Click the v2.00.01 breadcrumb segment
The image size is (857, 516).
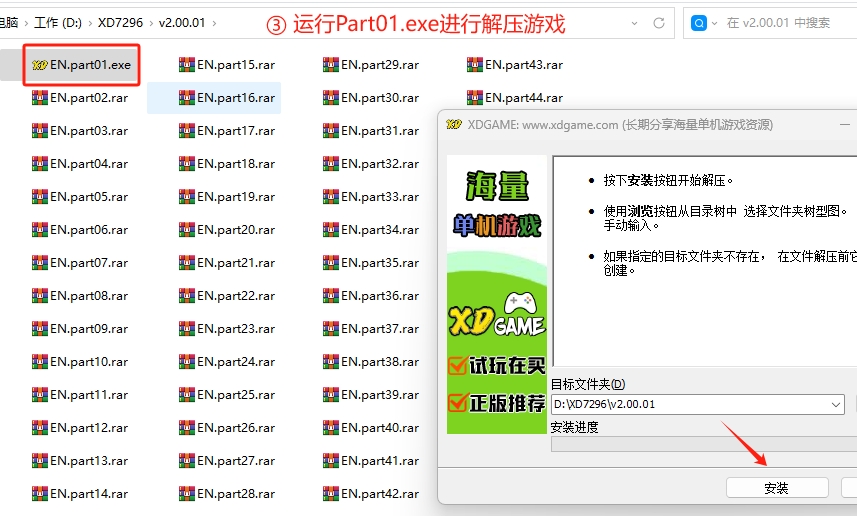pyautogui.click(x=183, y=22)
